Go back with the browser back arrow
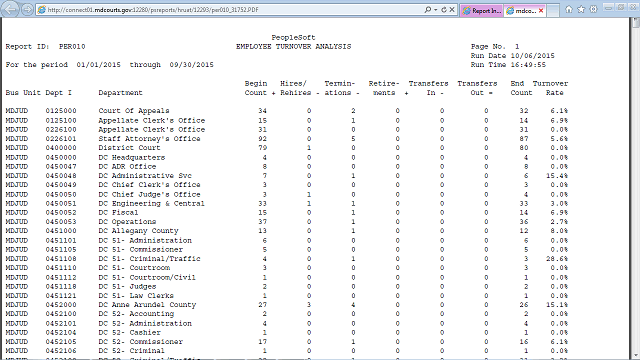Viewport: 640px width, 360px height. (x=10, y=9)
